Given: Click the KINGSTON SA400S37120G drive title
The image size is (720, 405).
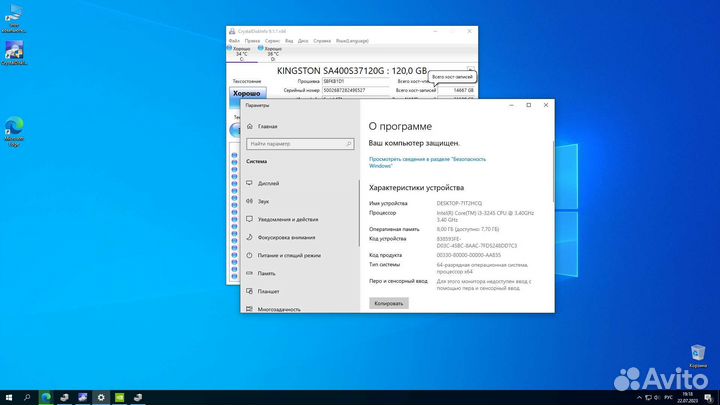Looking at the screenshot, I should [352, 71].
